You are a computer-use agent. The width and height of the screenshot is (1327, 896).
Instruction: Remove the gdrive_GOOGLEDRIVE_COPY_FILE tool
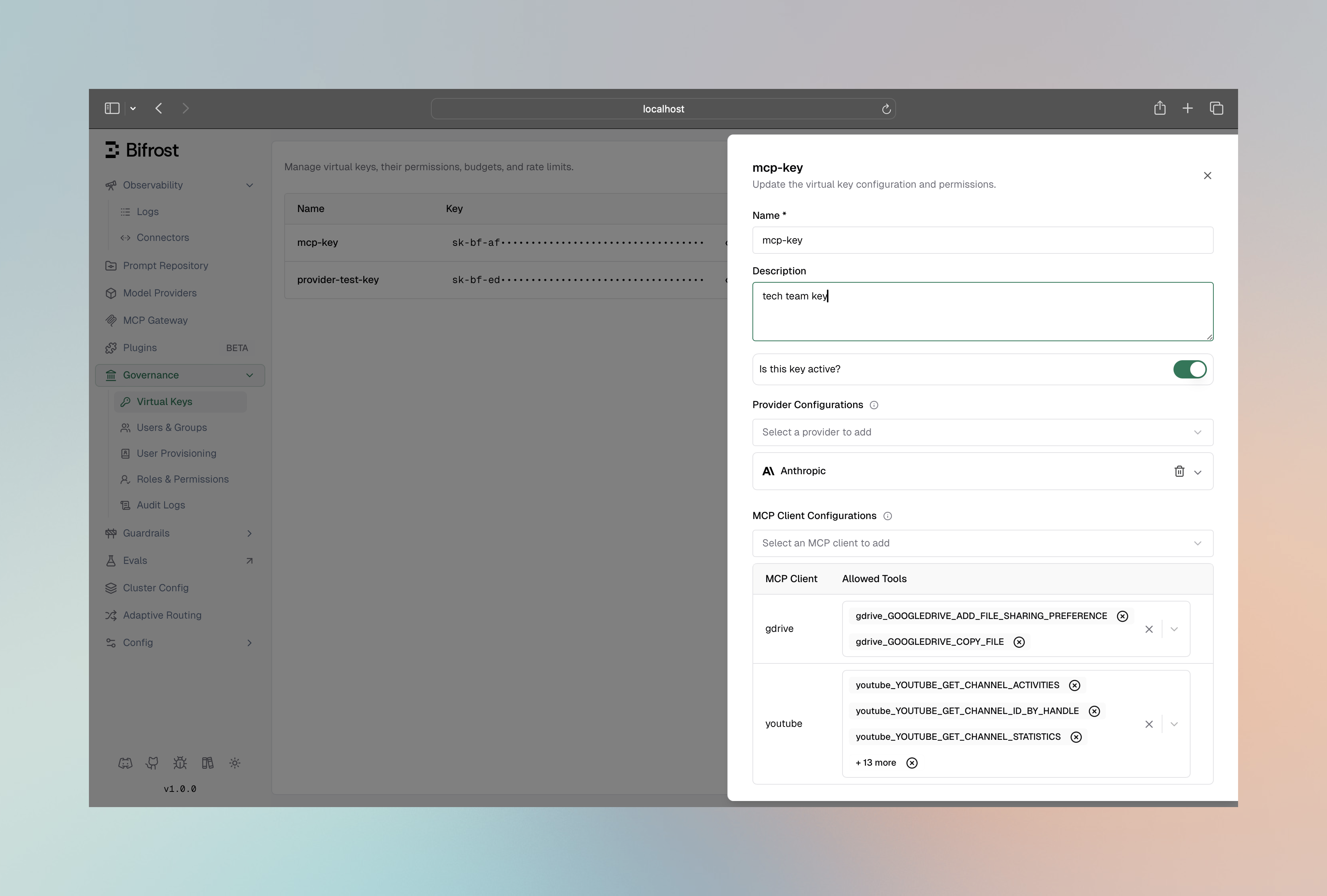coord(1019,642)
